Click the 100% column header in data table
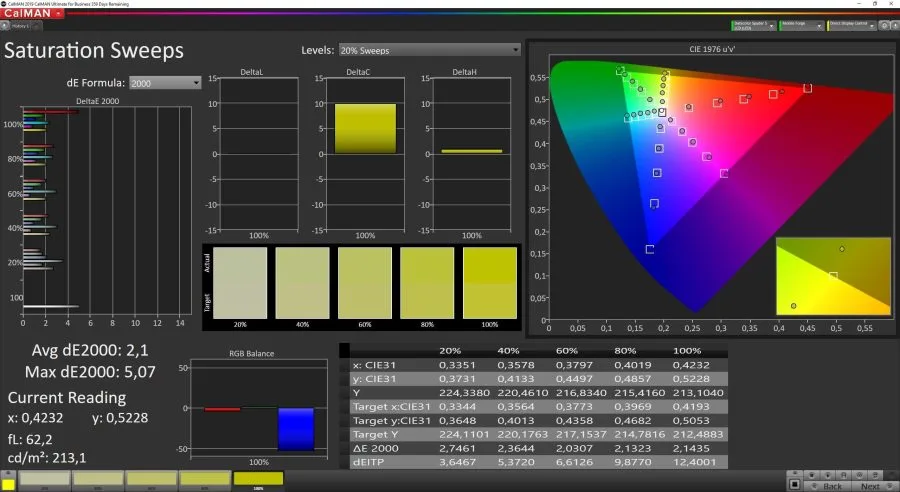The width and height of the screenshot is (900, 492). [x=691, y=351]
